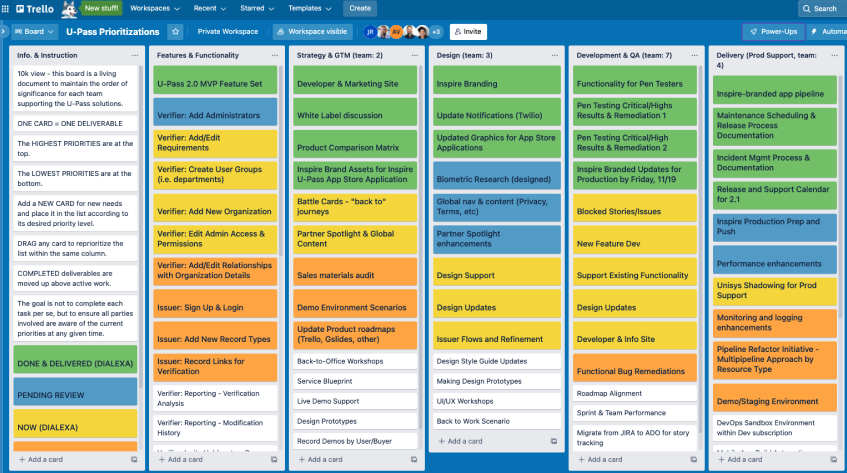Open the Functionality for Pen Testers card

(x=635, y=80)
